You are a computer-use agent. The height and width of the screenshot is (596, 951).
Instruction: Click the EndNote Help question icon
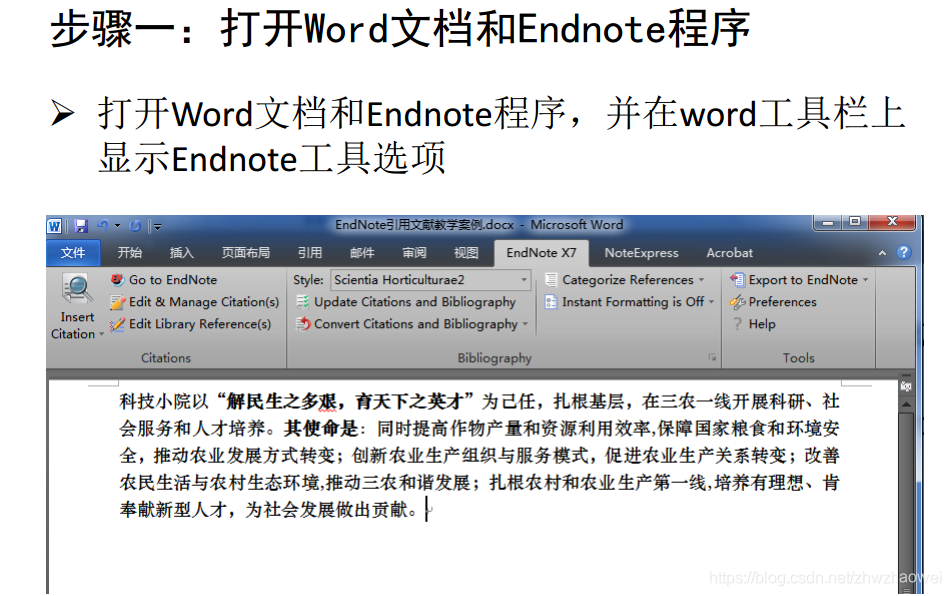coord(737,324)
